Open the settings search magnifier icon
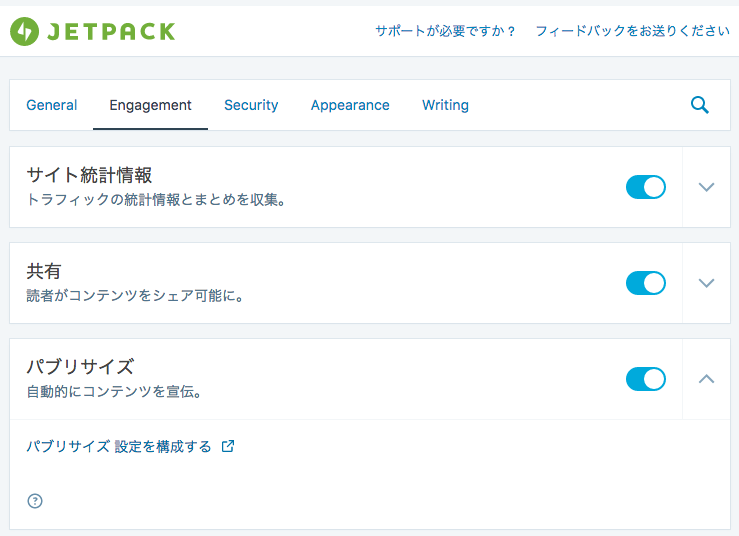The image size is (739, 536). 700,105
